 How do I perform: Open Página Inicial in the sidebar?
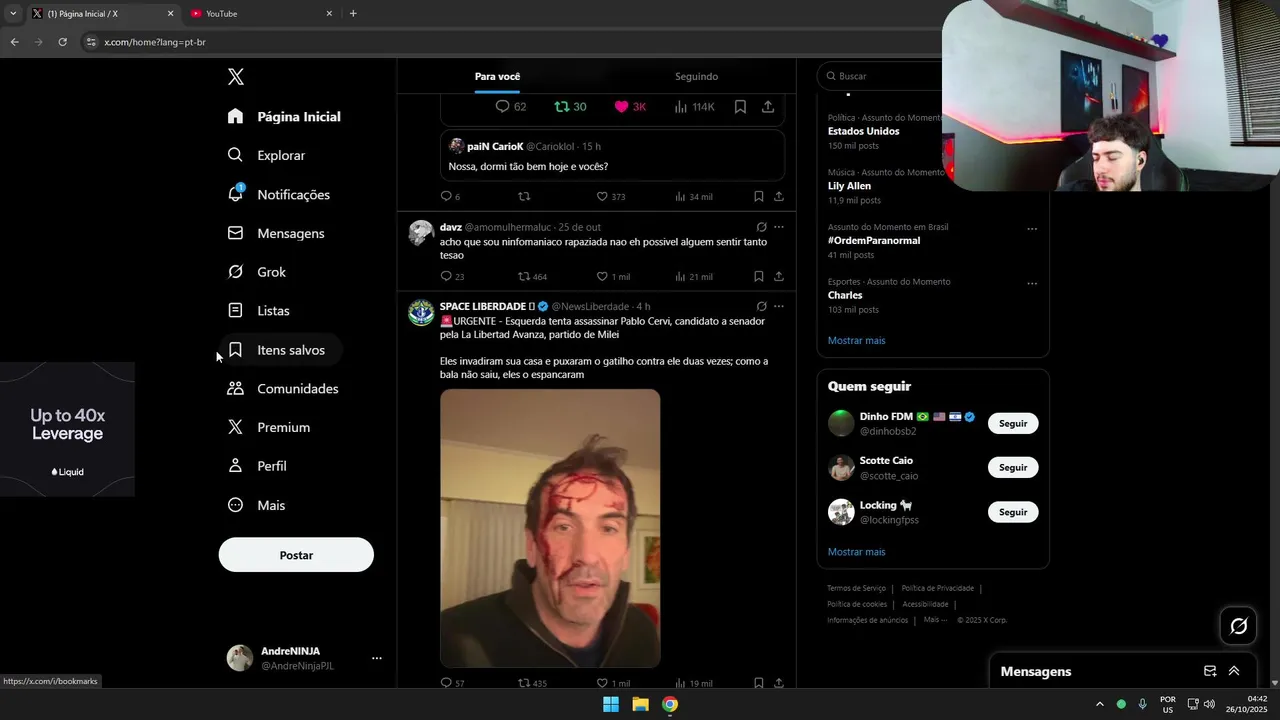tap(285, 116)
